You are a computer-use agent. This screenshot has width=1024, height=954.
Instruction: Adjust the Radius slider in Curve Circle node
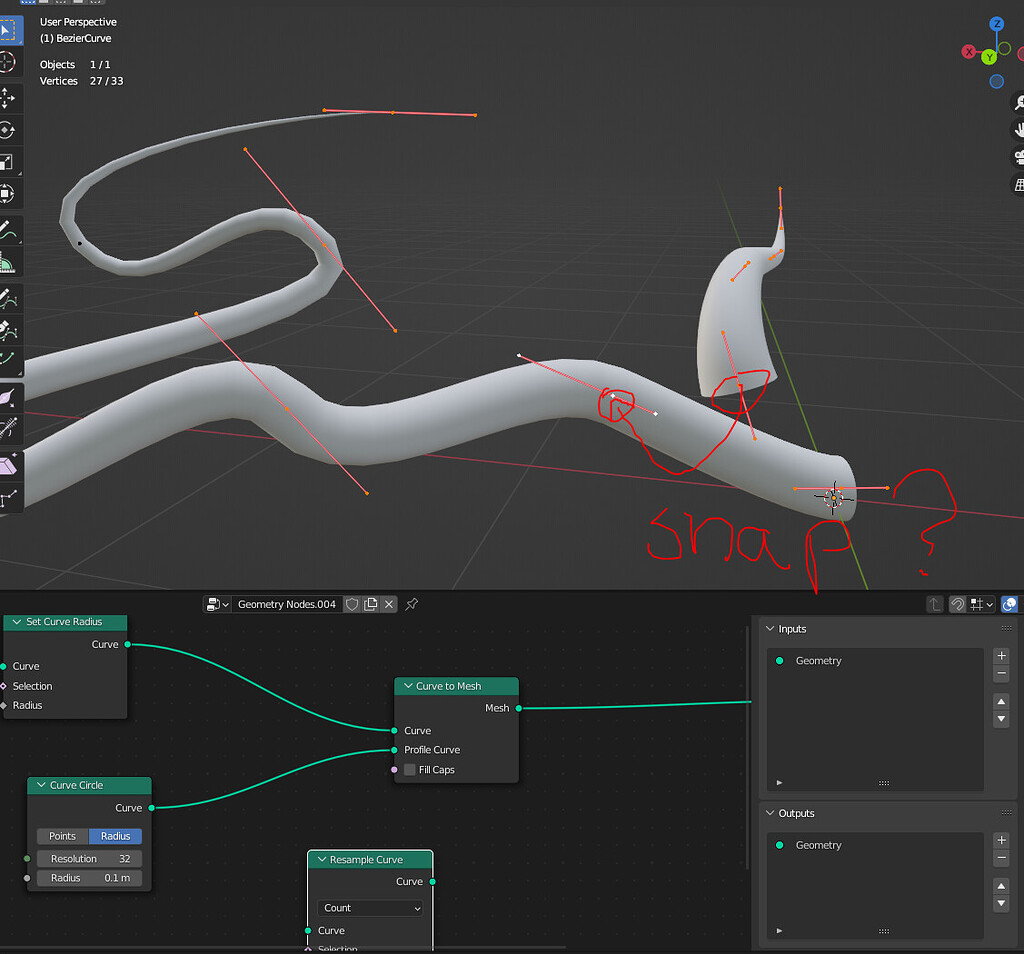click(x=88, y=877)
